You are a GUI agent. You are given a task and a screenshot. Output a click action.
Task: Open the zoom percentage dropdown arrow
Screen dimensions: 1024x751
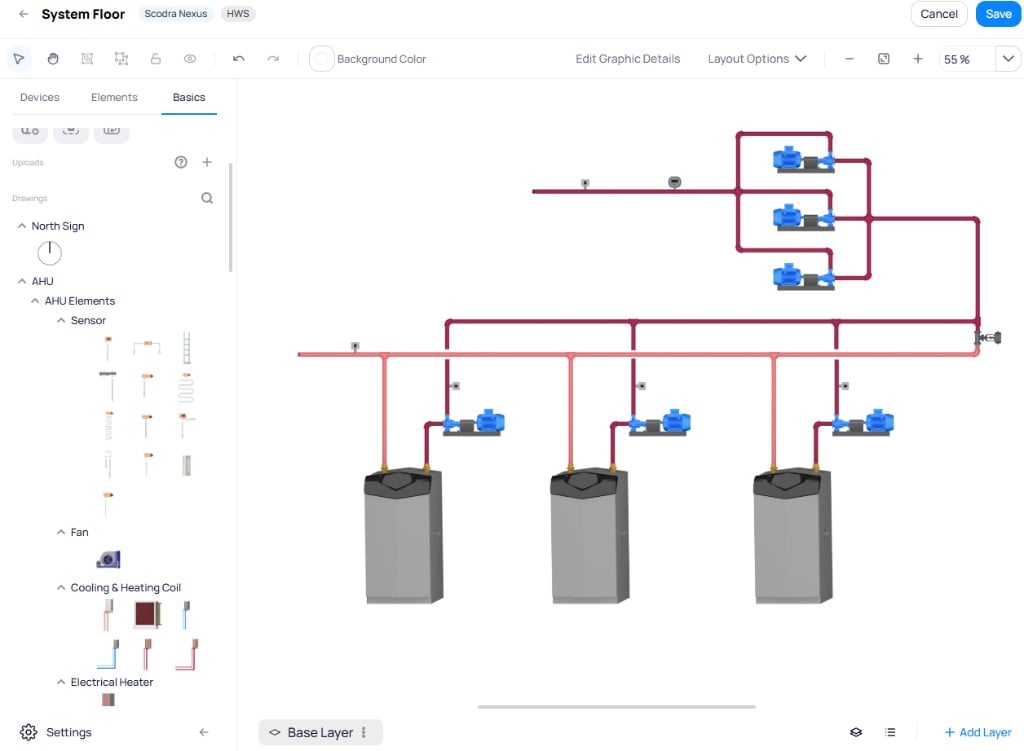click(x=1008, y=59)
